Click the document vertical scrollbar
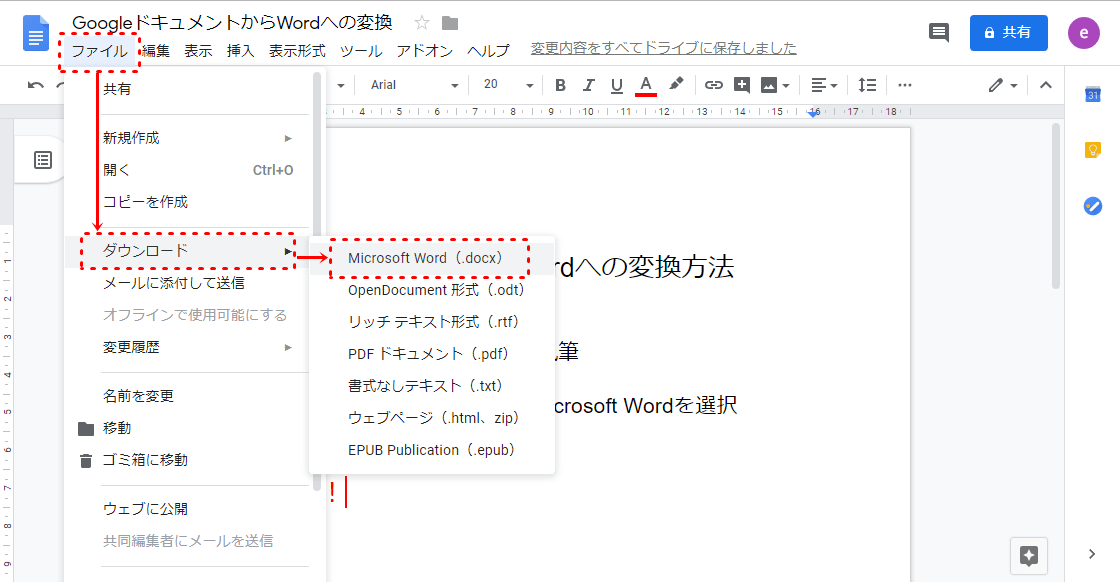This screenshot has height=582, width=1120. 1056,205
